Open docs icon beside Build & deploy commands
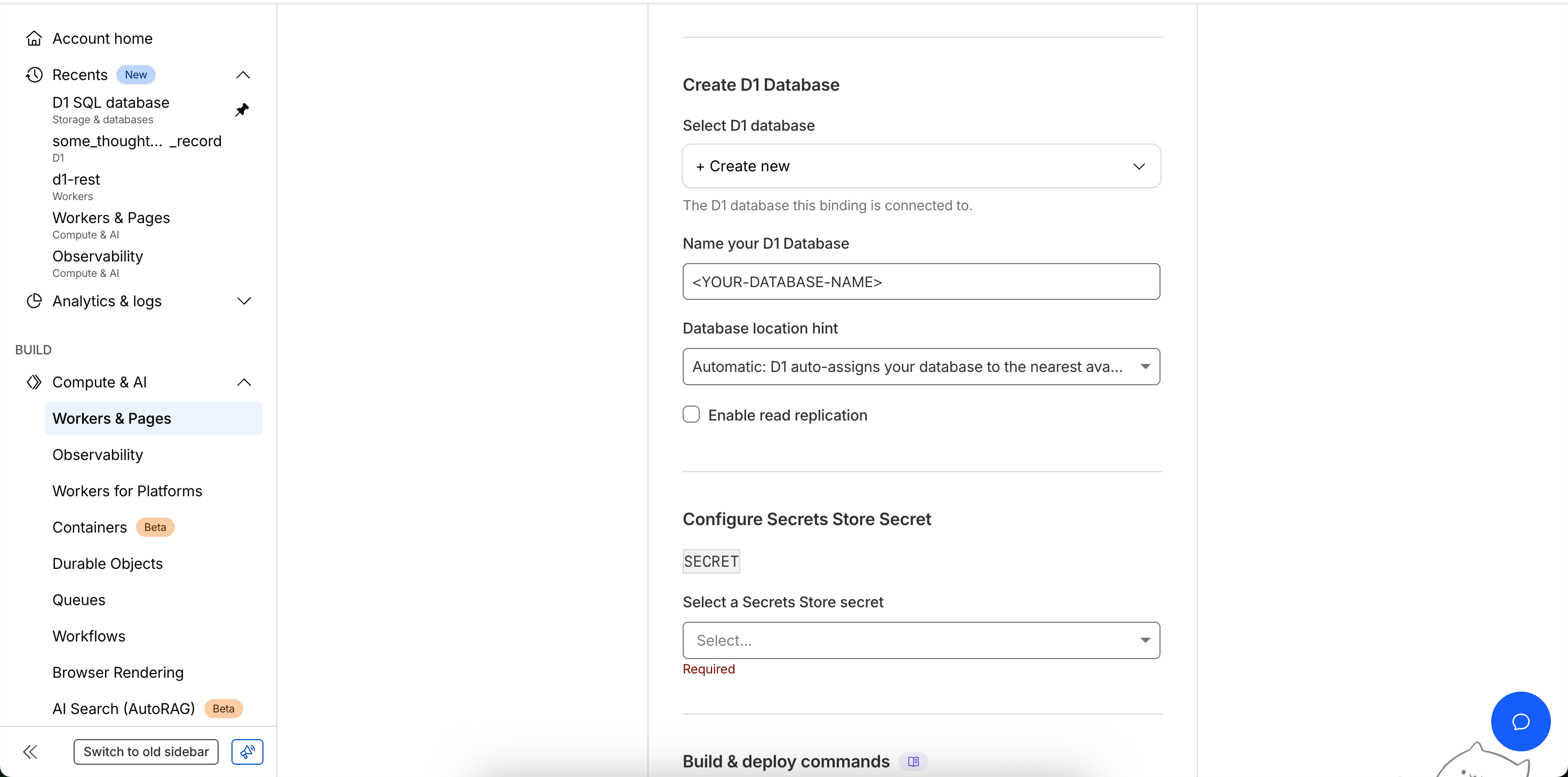1568x777 pixels. [x=913, y=761]
